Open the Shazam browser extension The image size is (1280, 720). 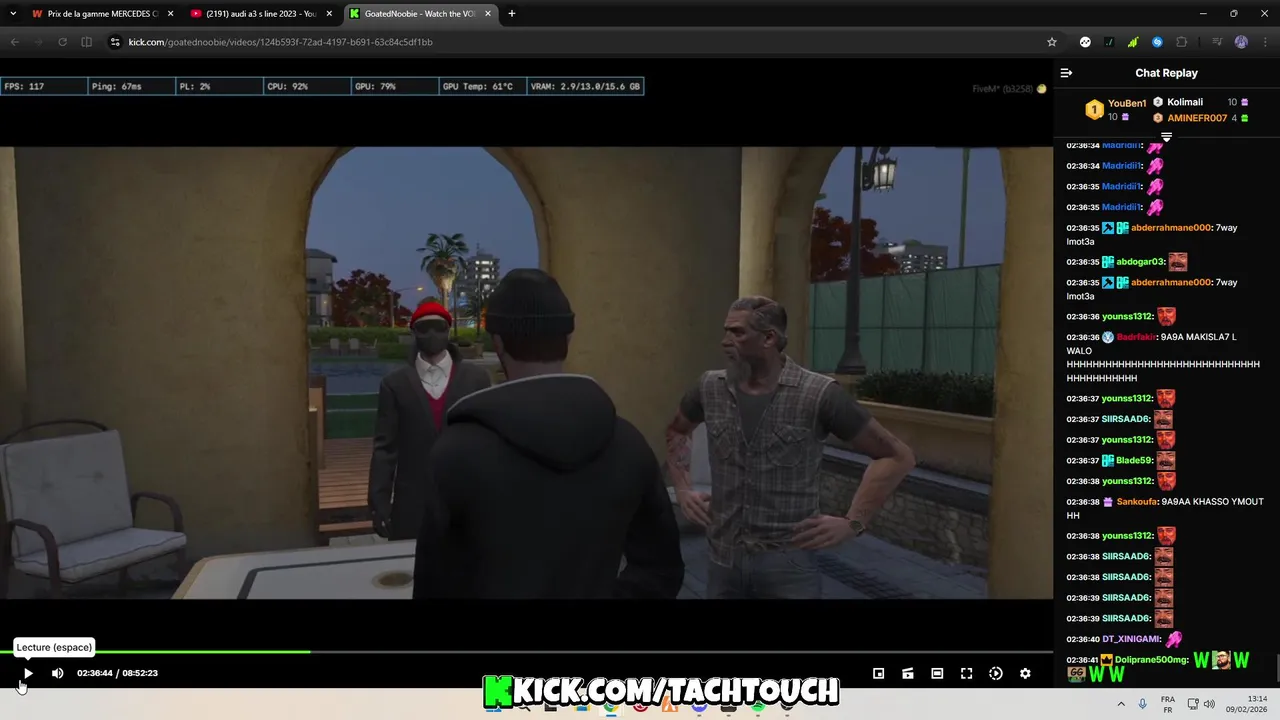point(1157,42)
